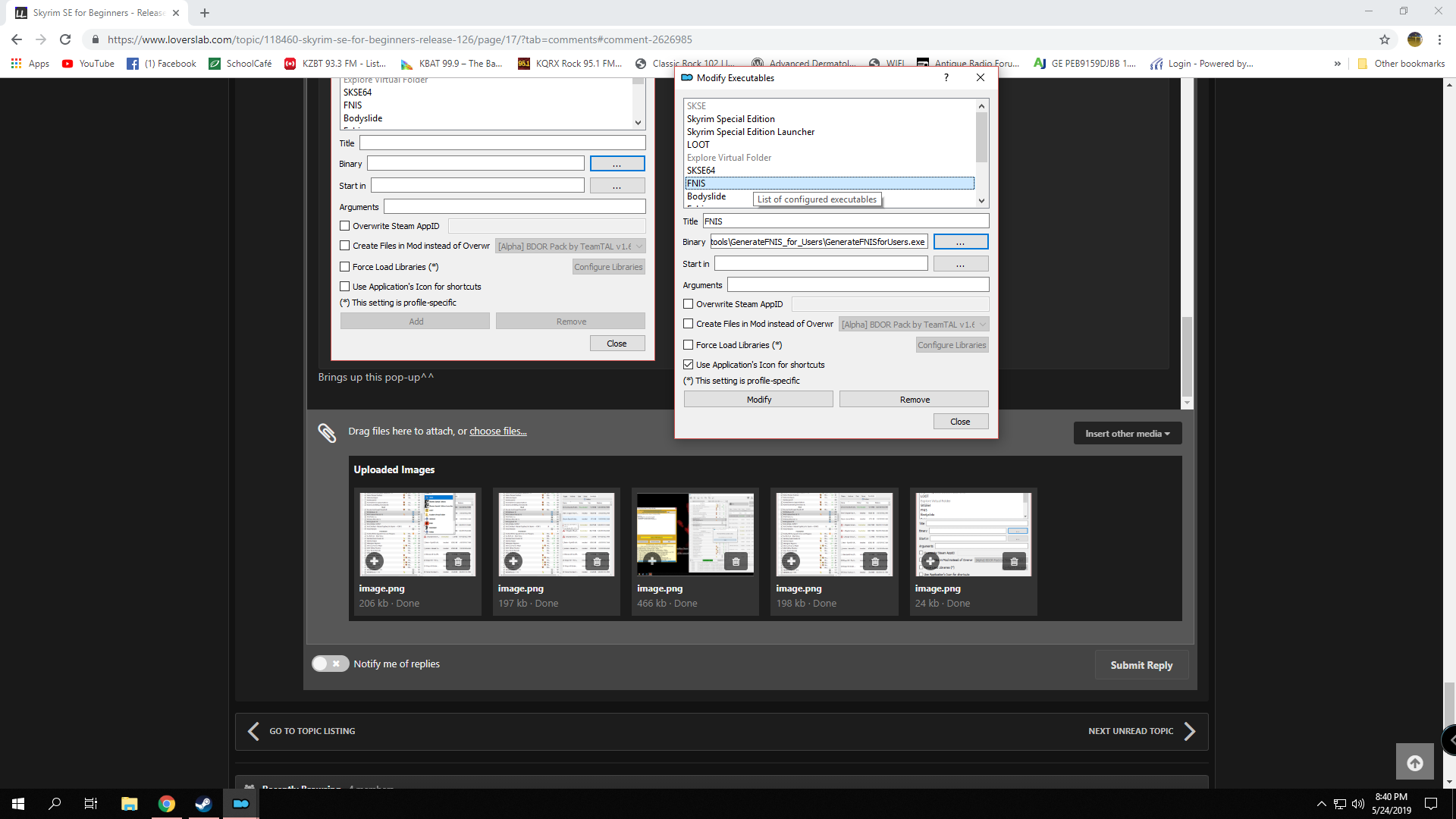
Task: Open the Apps bookmark shortcut
Action: 30,64
